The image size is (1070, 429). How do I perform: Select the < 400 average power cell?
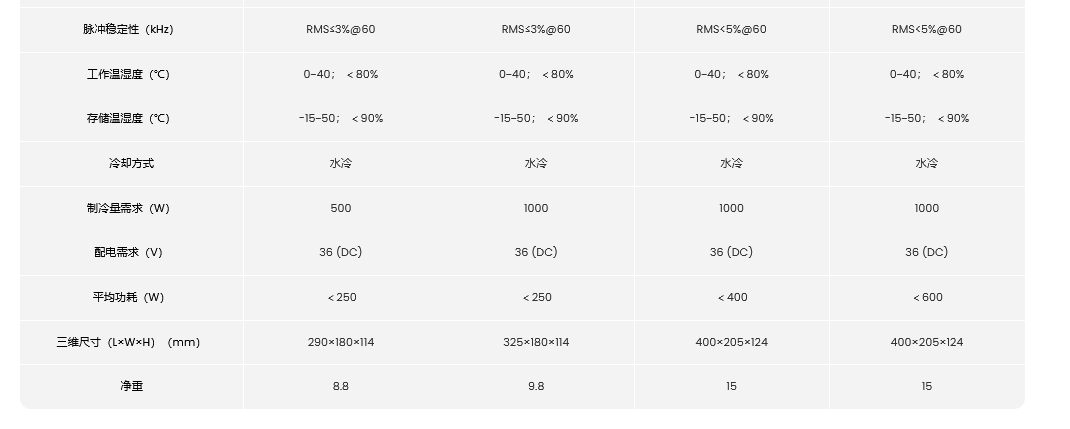pyautogui.click(x=731, y=297)
